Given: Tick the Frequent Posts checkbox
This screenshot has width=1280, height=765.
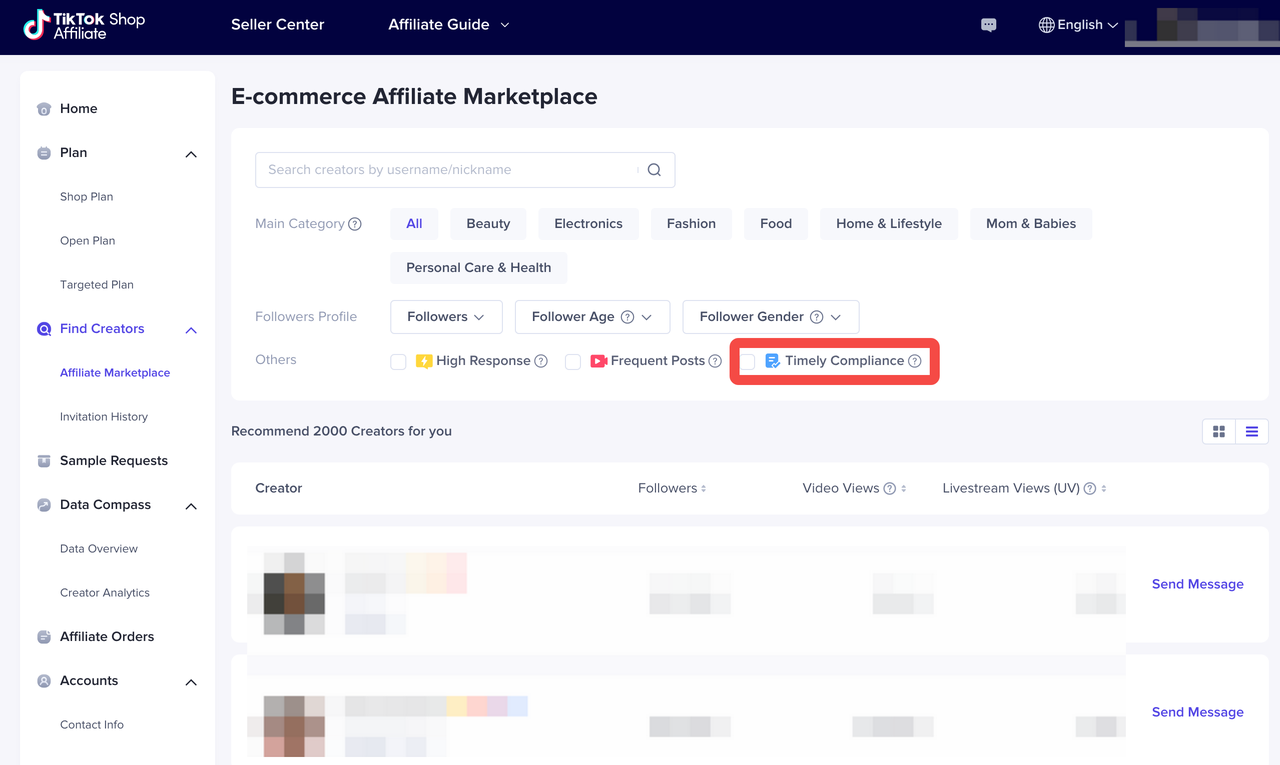Looking at the screenshot, I should click(573, 362).
